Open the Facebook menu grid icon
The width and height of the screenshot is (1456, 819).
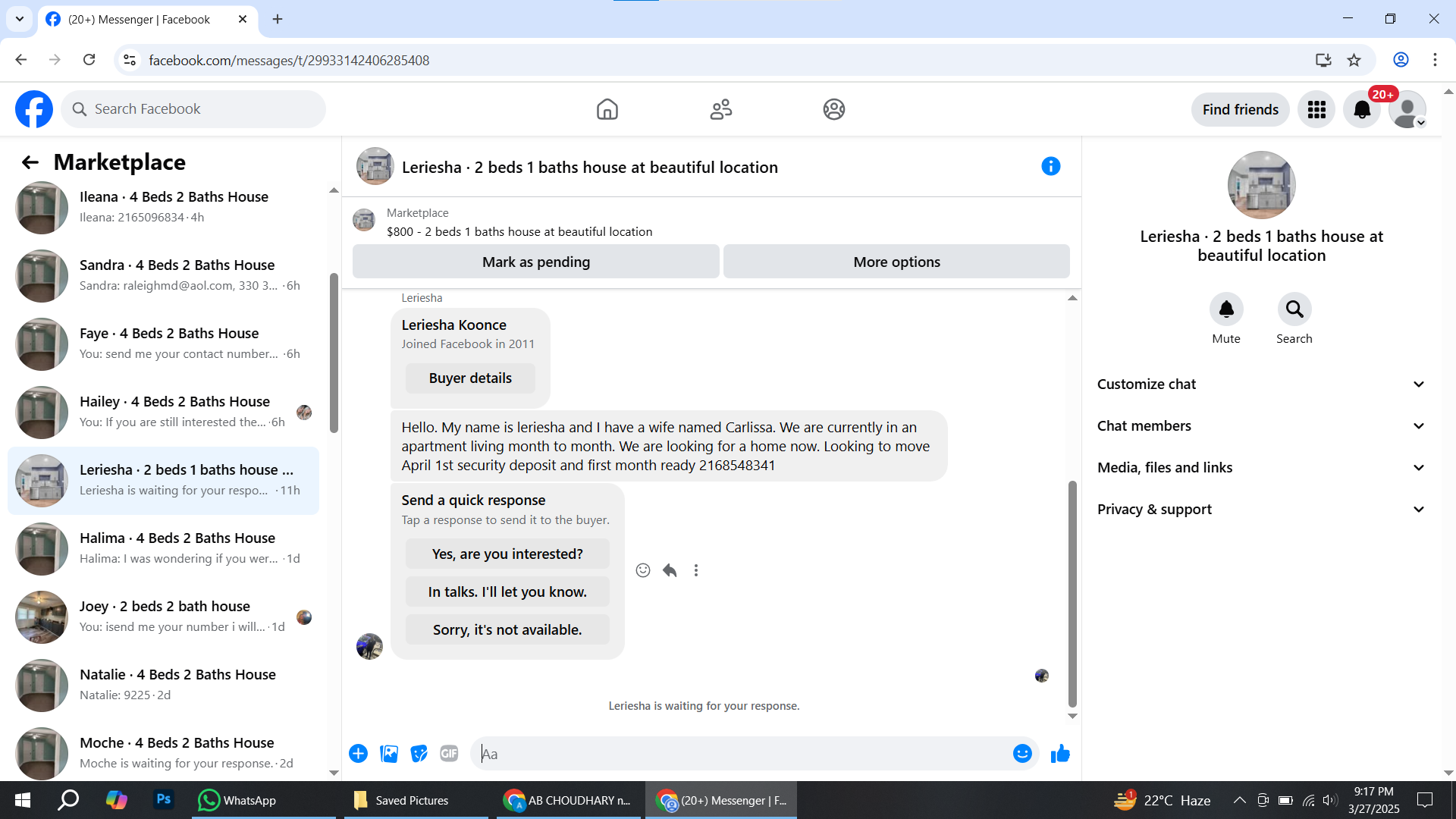pos(1316,110)
